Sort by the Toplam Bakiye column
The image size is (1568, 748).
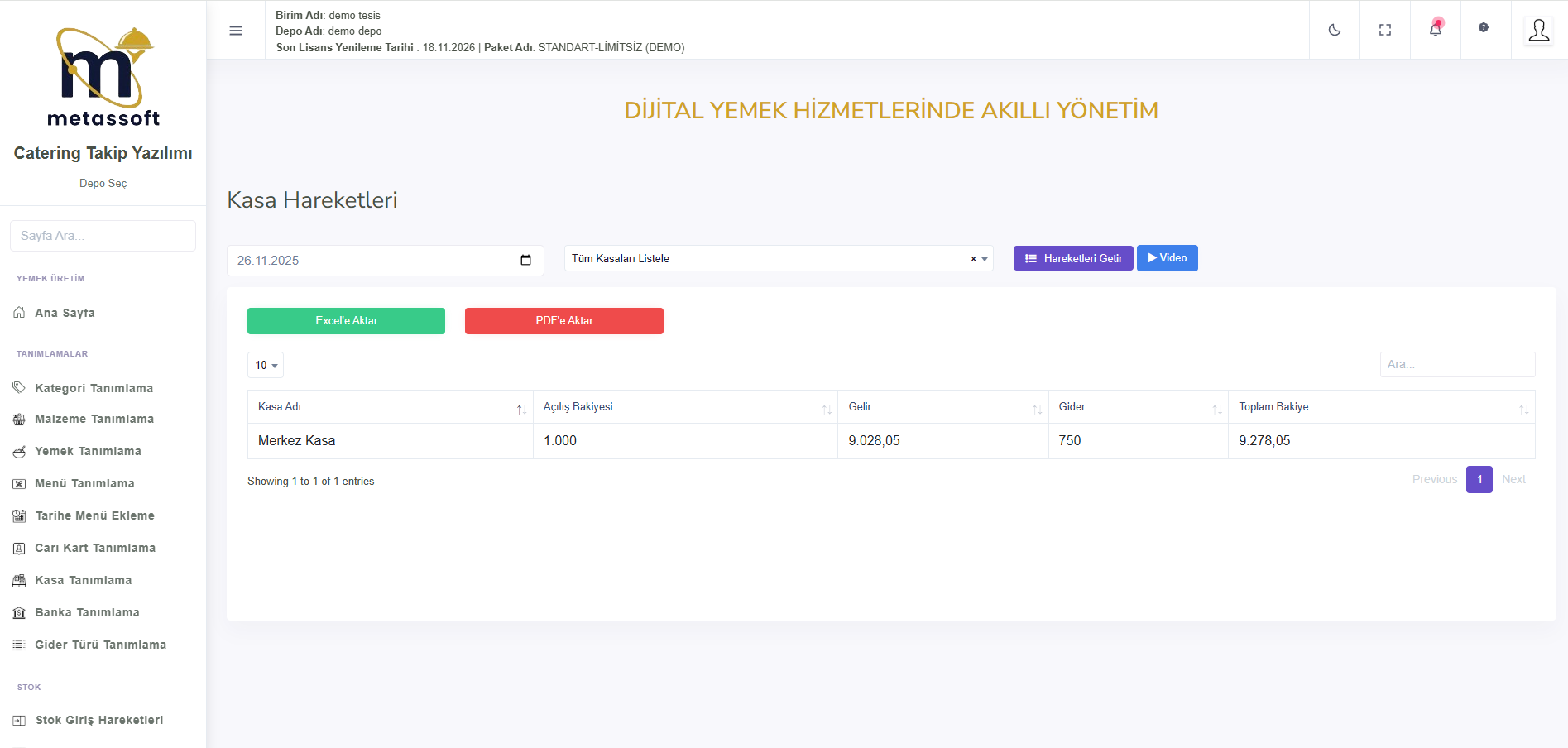point(1380,407)
